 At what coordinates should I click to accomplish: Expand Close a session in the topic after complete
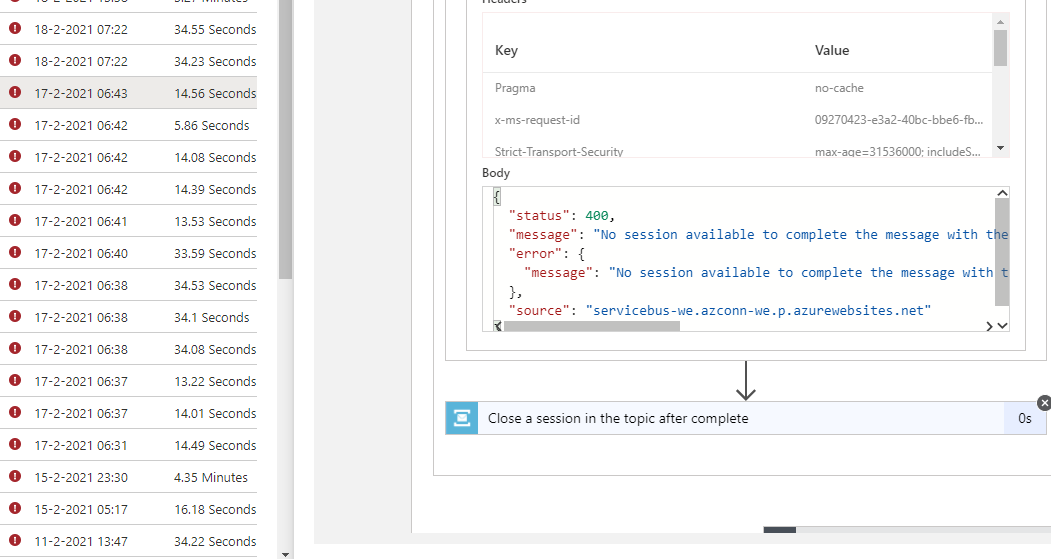[x=746, y=418]
